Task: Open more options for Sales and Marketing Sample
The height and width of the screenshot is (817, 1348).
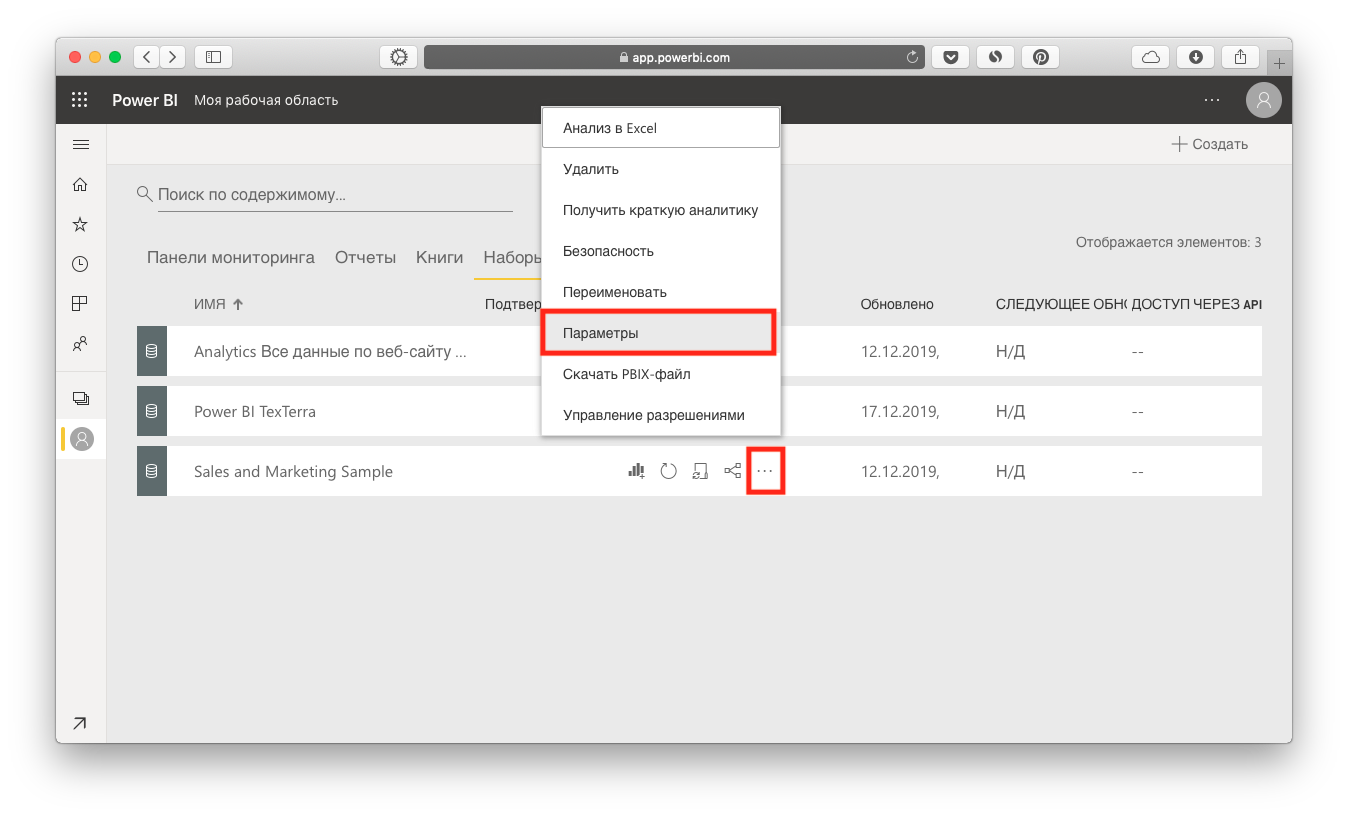Action: pos(765,471)
